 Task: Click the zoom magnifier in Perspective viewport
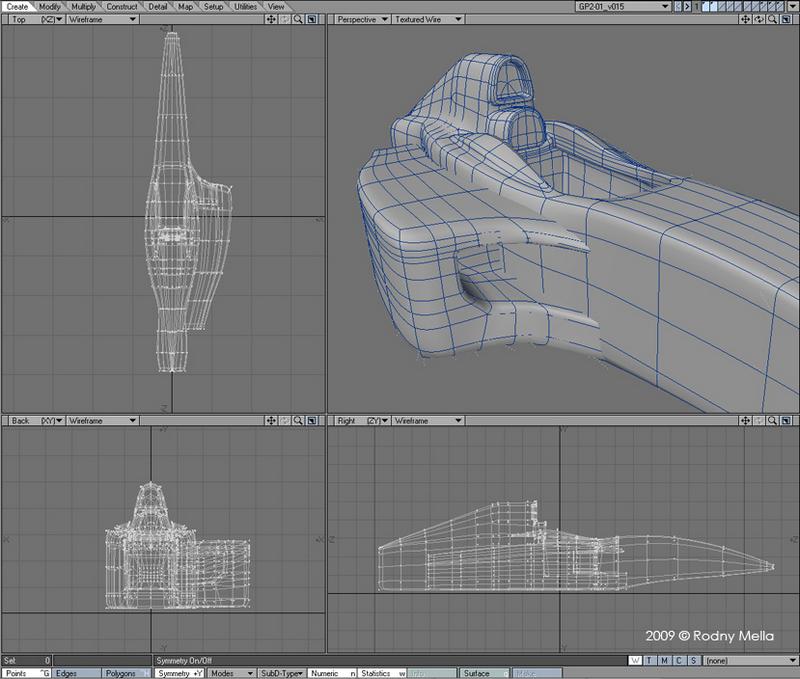point(774,19)
